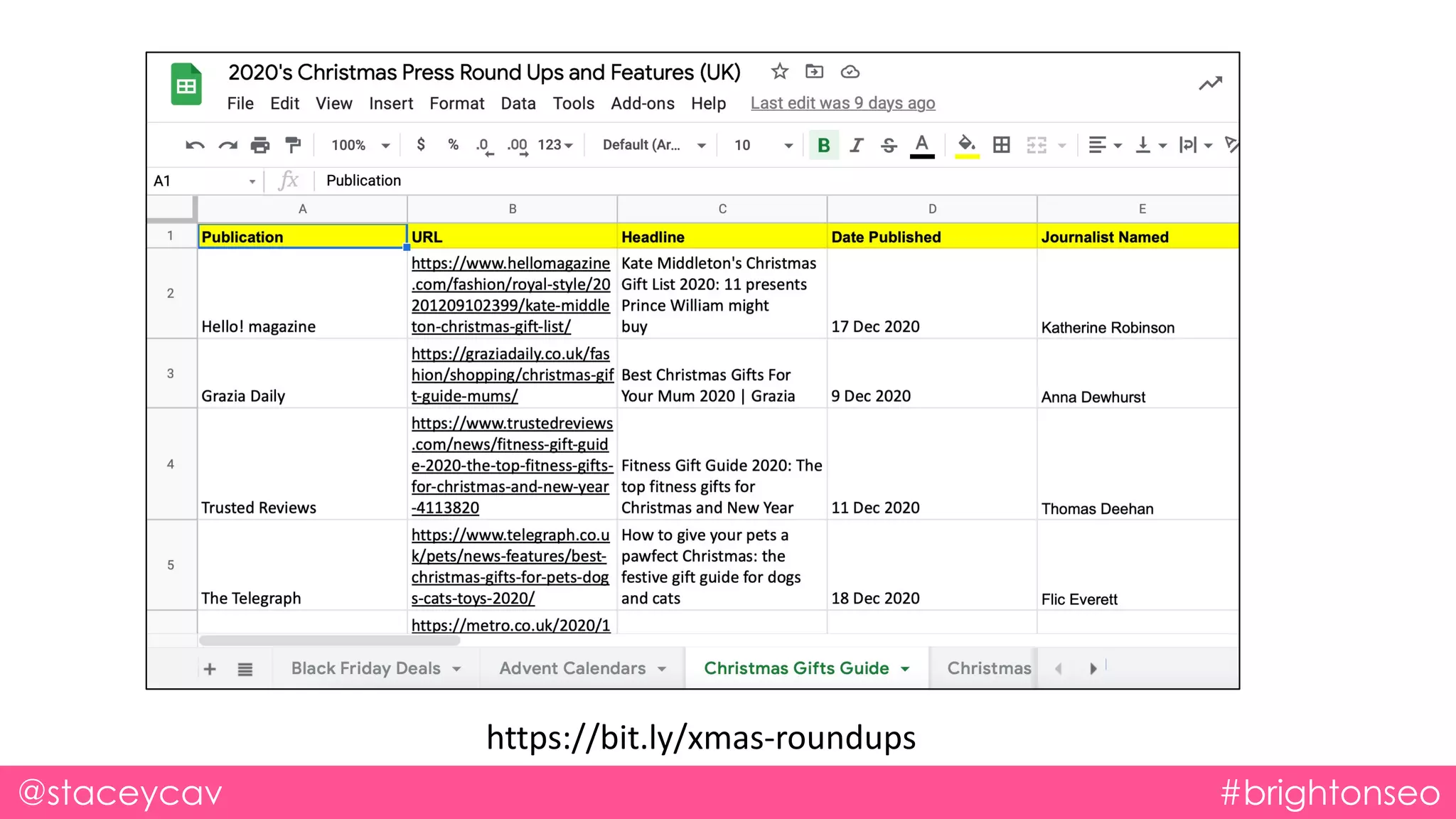Viewport: 1456px width, 819px height.
Task: Open the zoom 100% dropdown
Action: pyautogui.click(x=360, y=145)
